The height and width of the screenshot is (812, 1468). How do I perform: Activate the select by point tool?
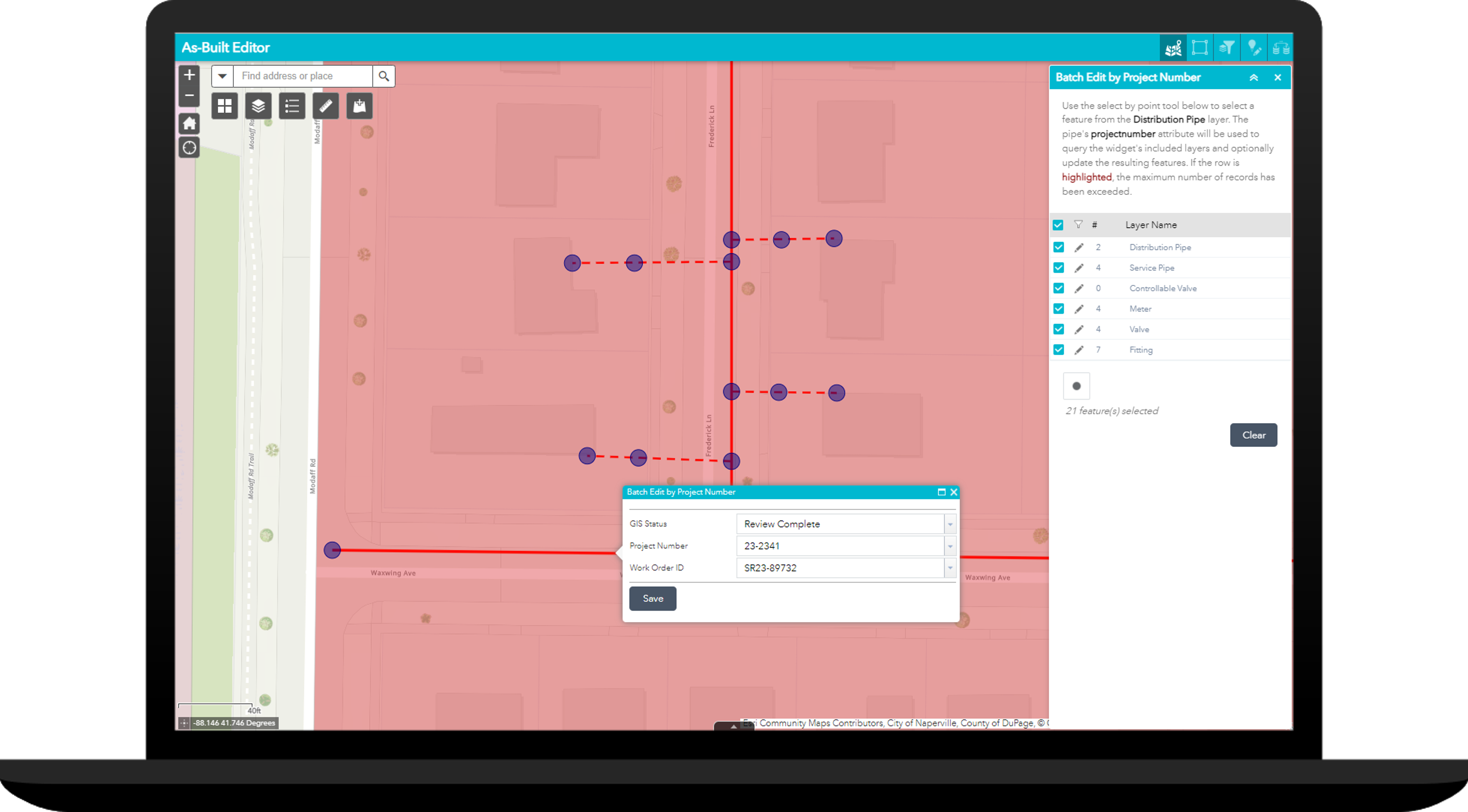click(1077, 386)
